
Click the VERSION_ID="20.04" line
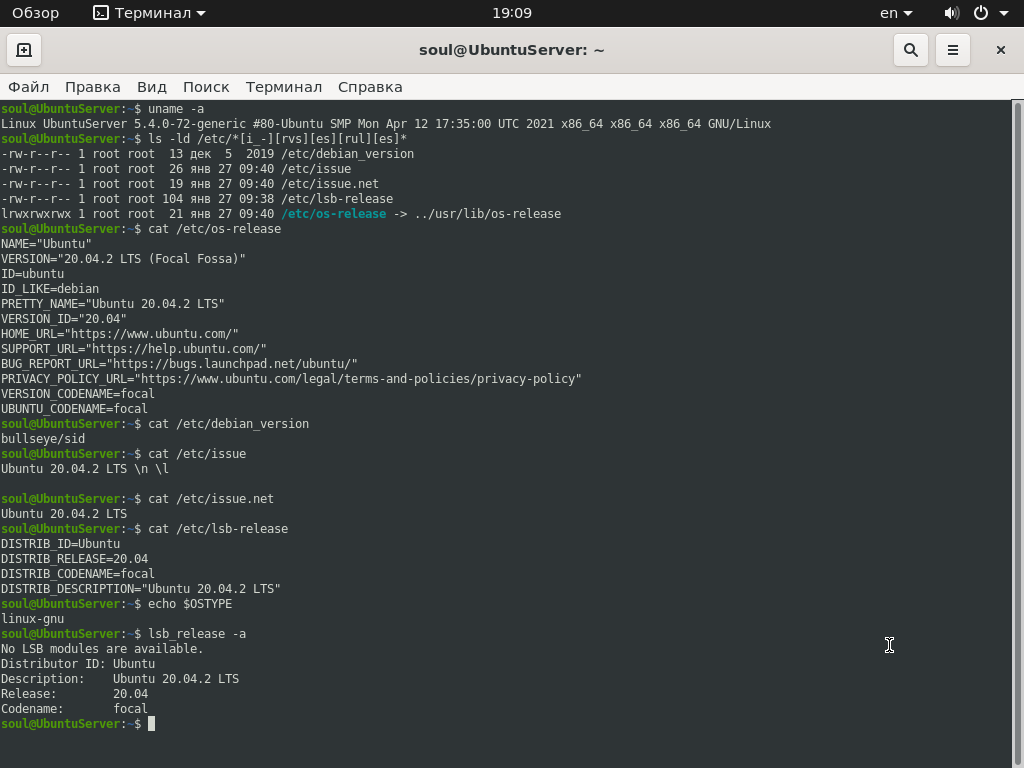[64, 319]
